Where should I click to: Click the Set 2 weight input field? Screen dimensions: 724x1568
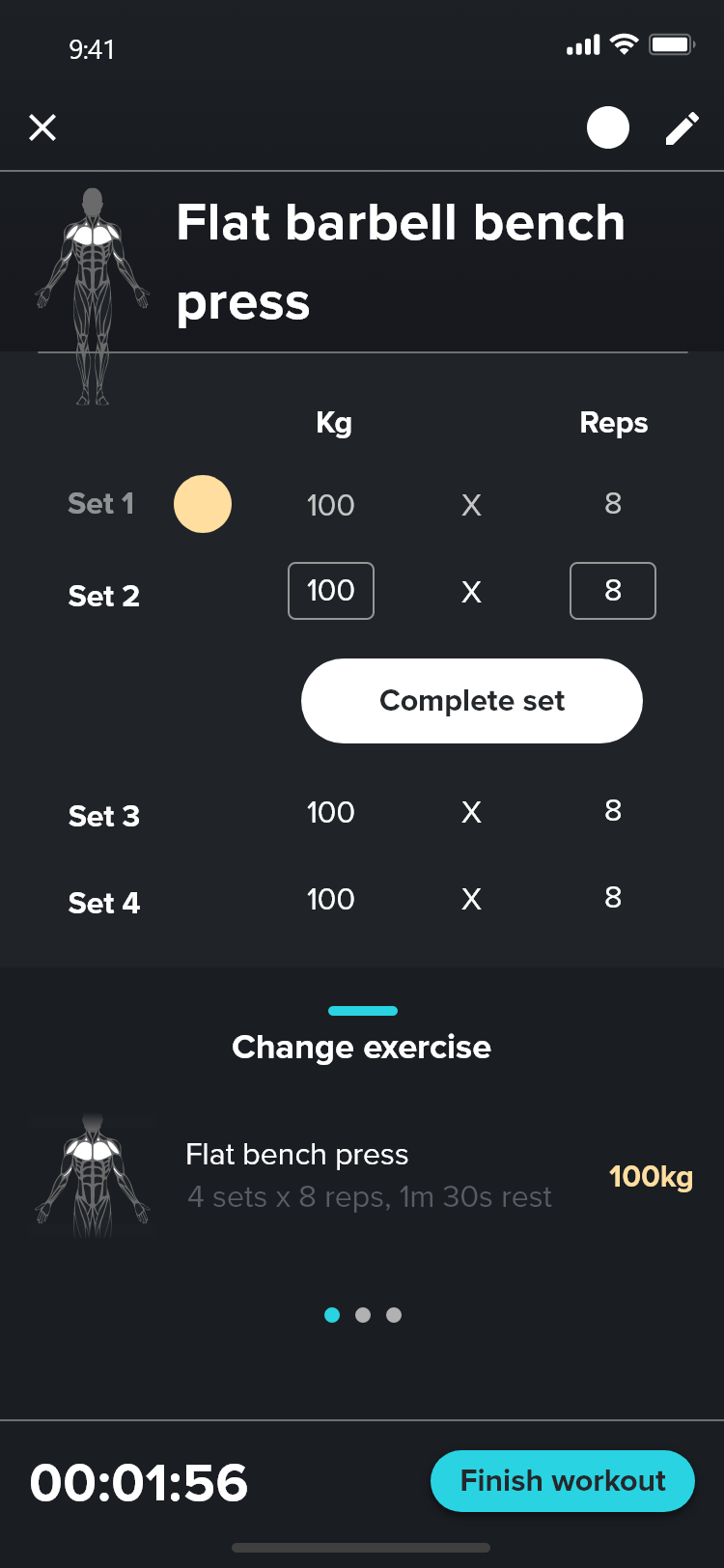coord(331,591)
